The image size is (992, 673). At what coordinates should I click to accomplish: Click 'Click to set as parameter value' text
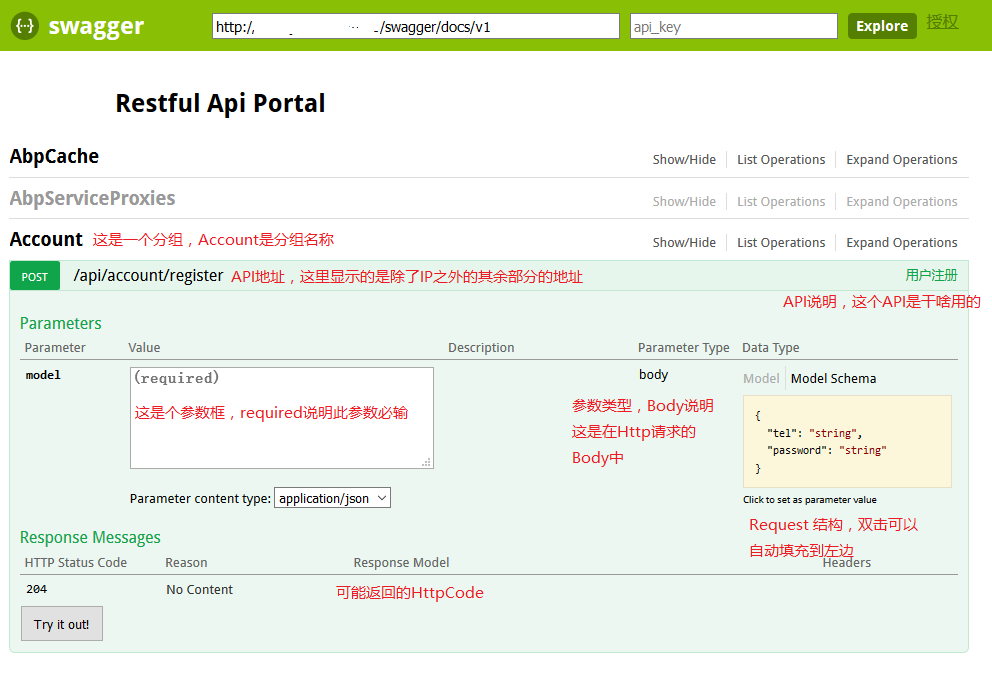(x=810, y=500)
